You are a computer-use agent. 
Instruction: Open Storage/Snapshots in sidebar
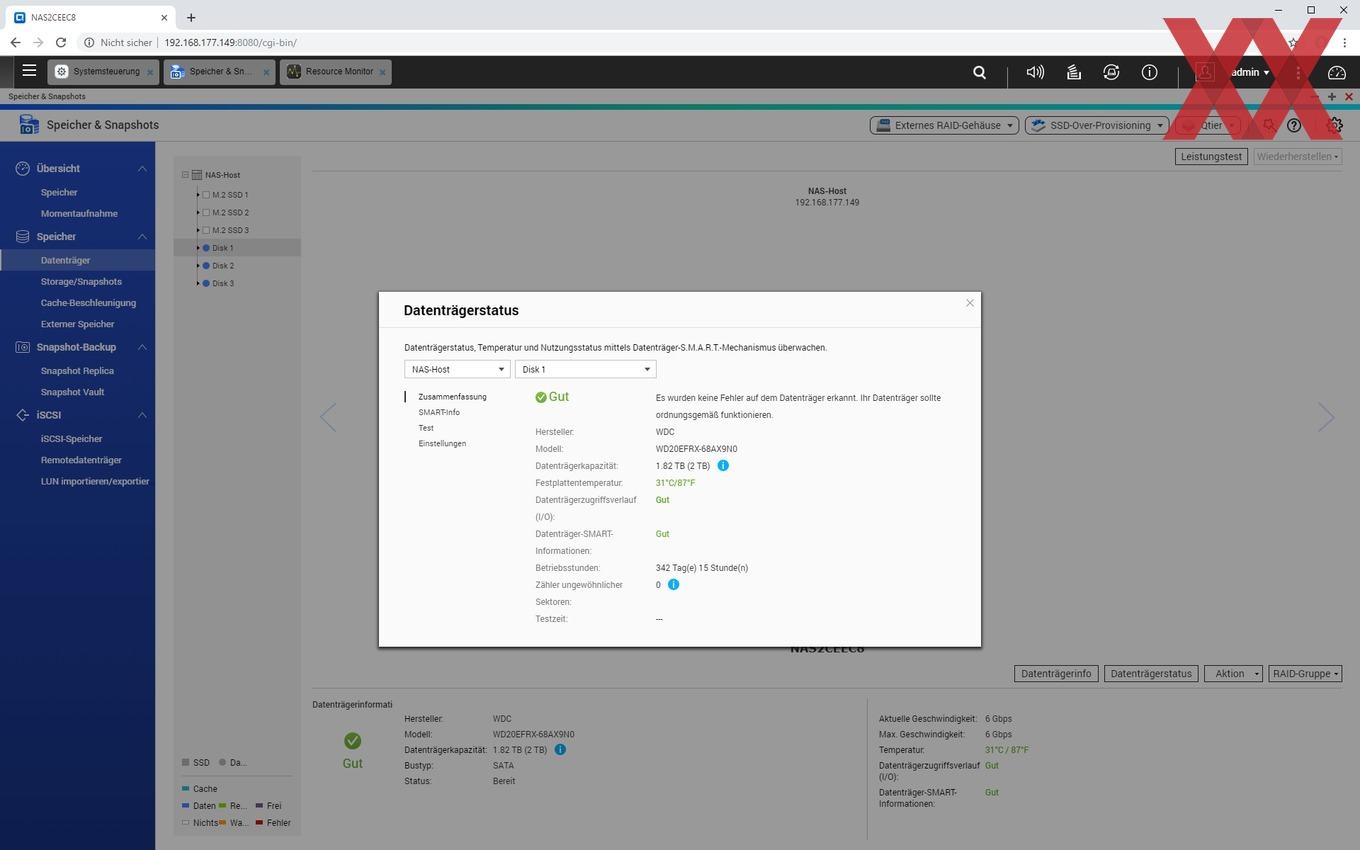81,282
